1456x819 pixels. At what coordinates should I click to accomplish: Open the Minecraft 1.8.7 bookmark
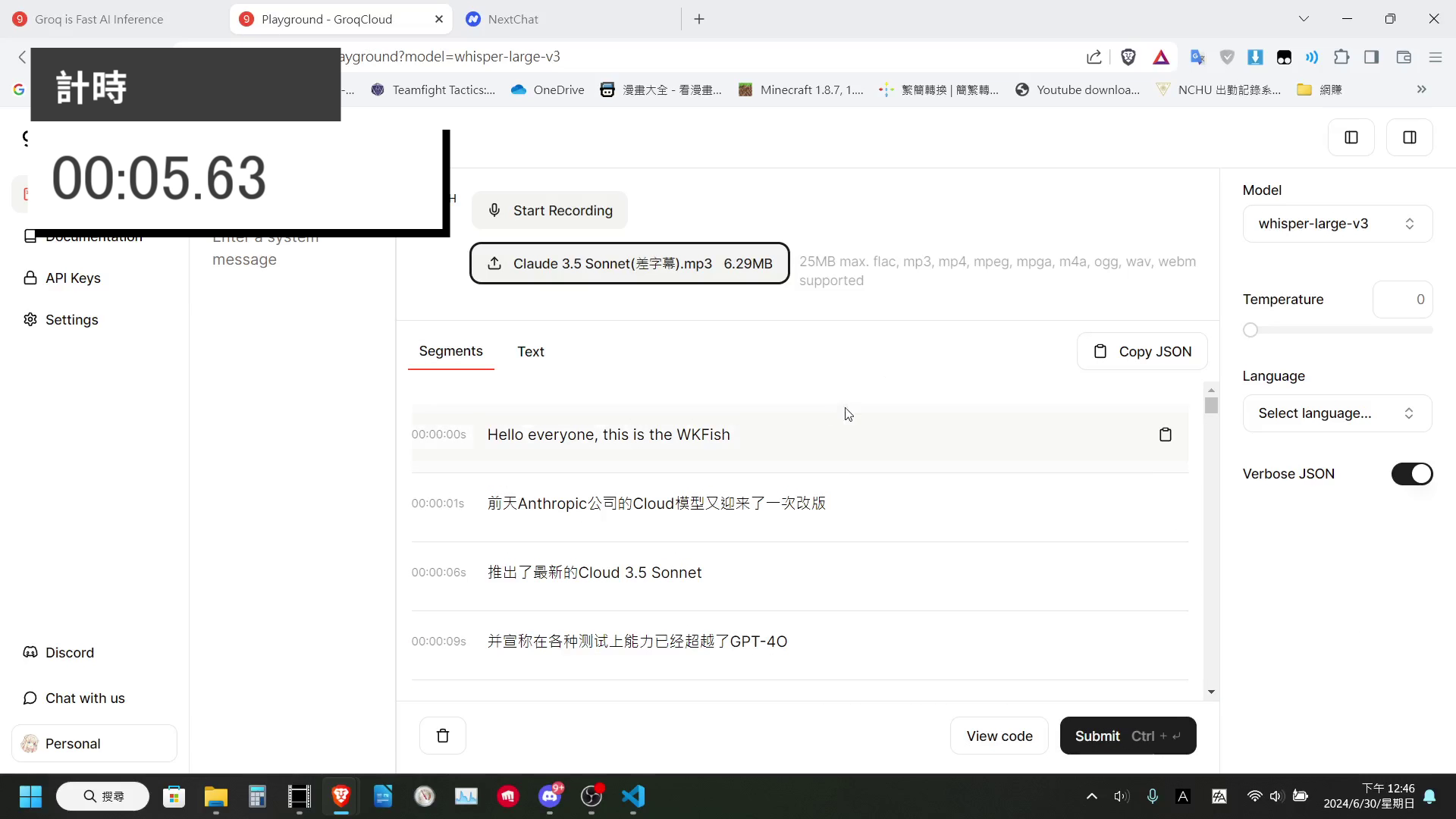point(801,89)
